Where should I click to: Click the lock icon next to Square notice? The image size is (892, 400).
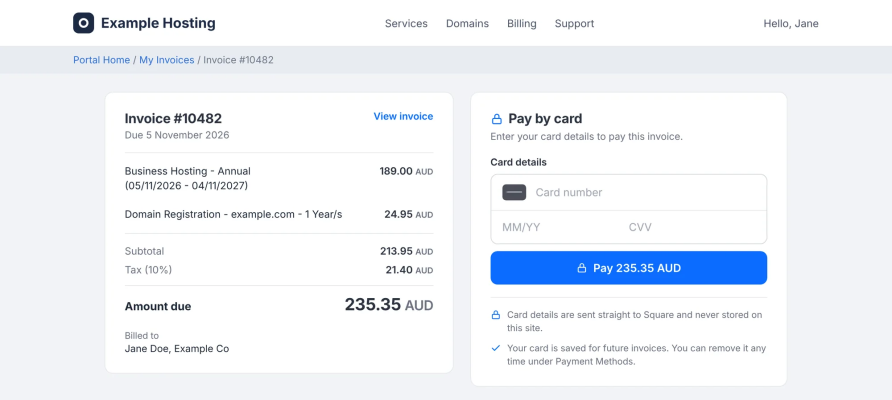coord(496,315)
